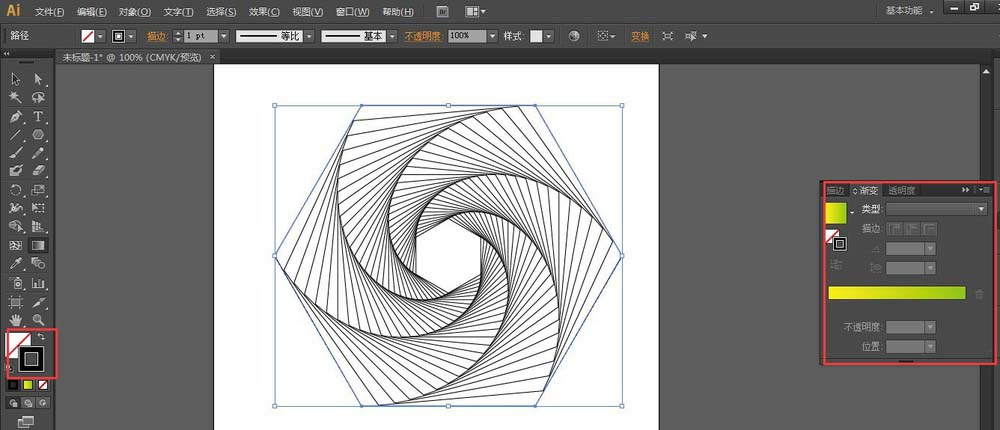Open the 等比 width profile dropdown

[309, 36]
